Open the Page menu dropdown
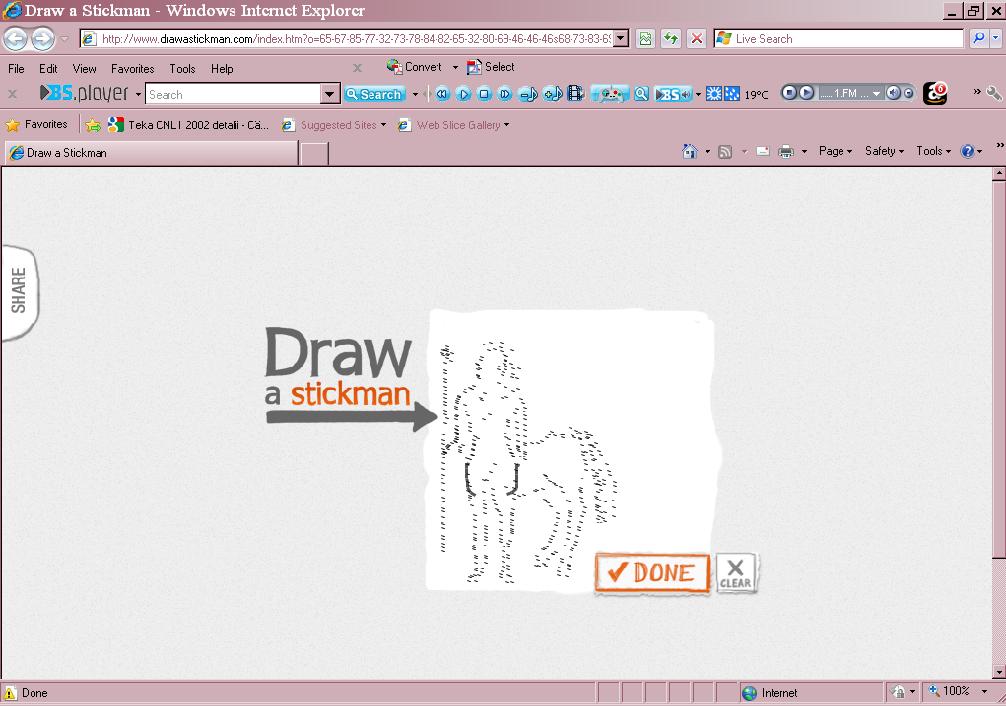Image resolution: width=1006 pixels, height=706 pixels. (835, 151)
